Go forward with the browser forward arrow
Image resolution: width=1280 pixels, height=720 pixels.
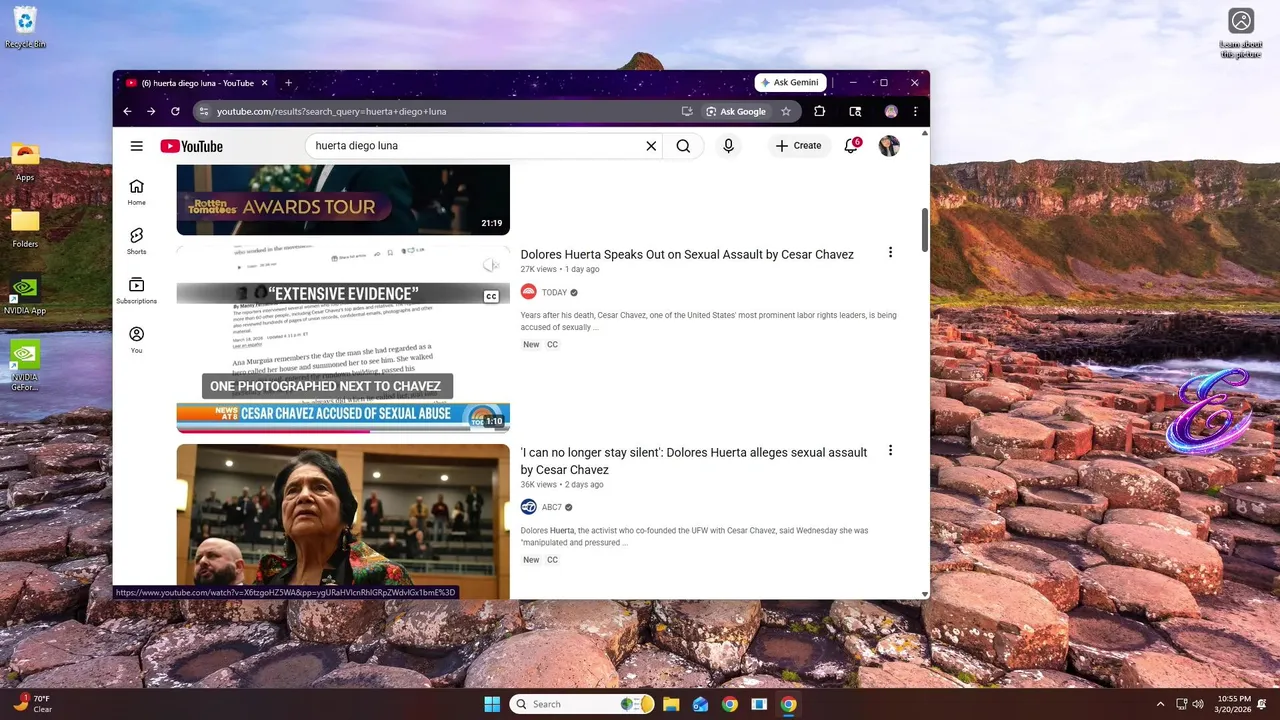click(151, 111)
